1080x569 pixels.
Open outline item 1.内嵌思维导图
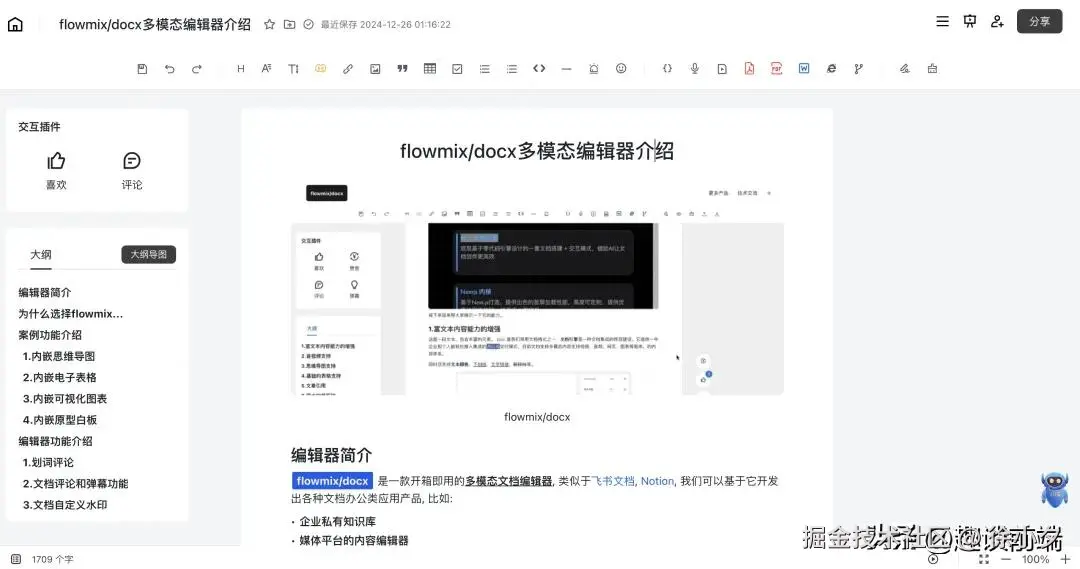pos(59,357)
